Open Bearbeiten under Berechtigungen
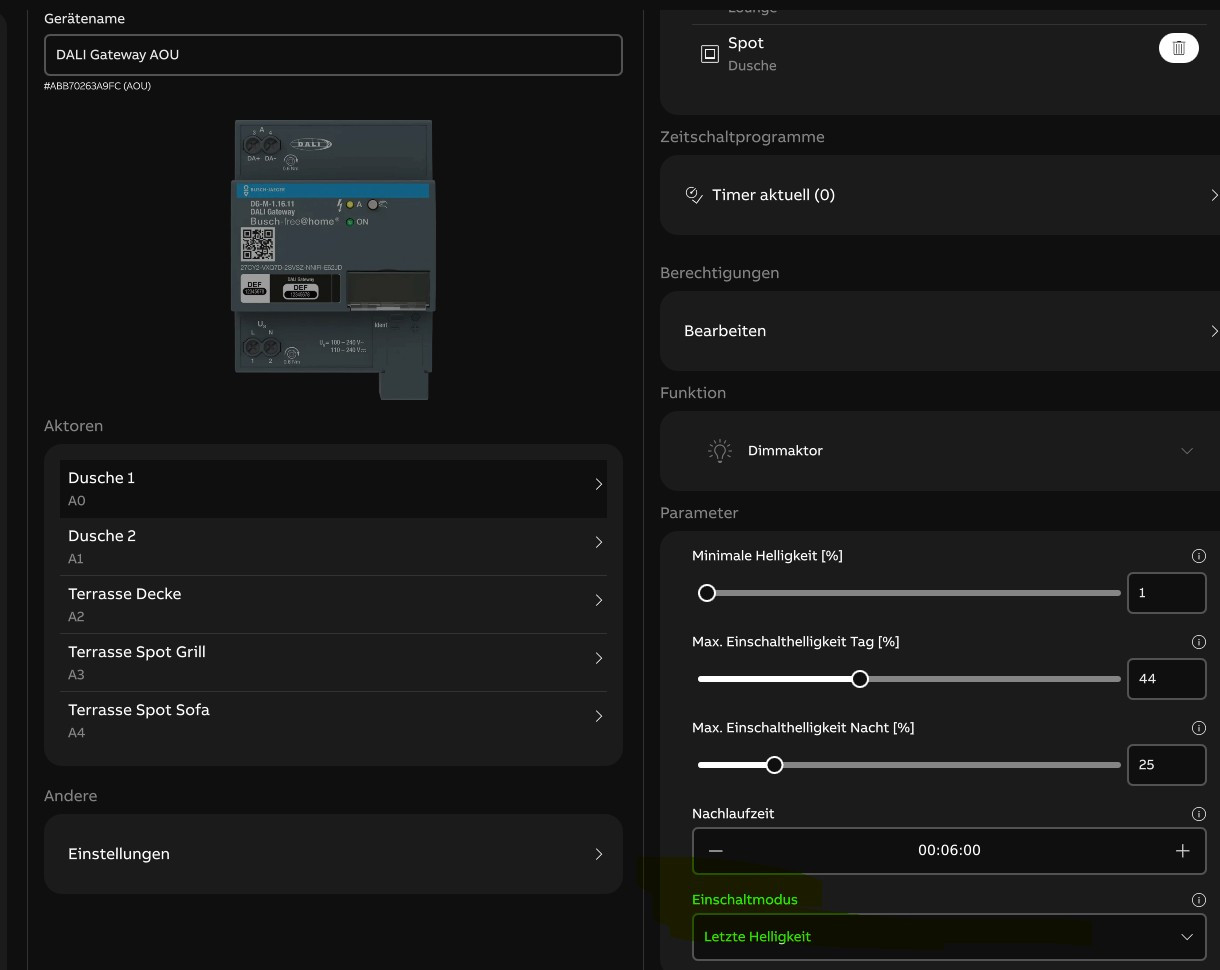 click(940, 331)
